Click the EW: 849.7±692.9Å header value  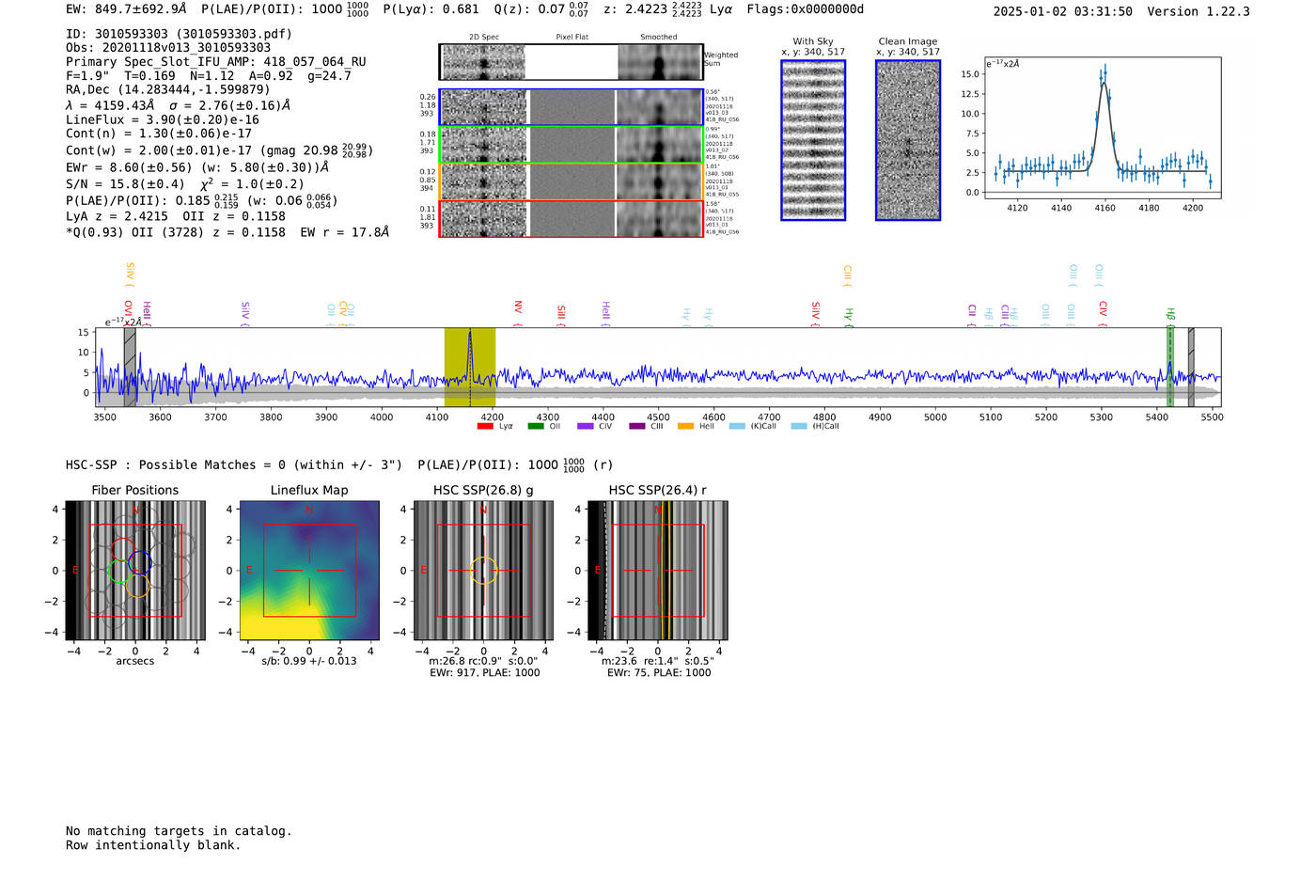tap(126, 9)
